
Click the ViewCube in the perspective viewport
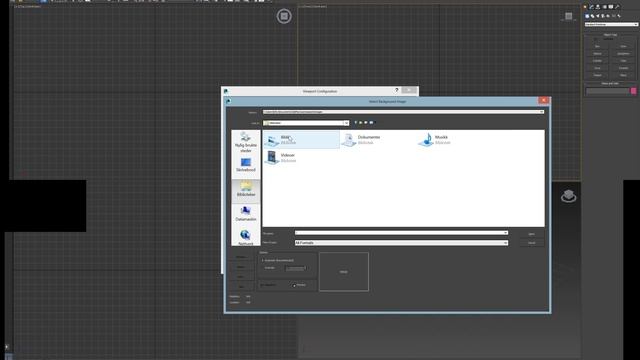point(569,196)
